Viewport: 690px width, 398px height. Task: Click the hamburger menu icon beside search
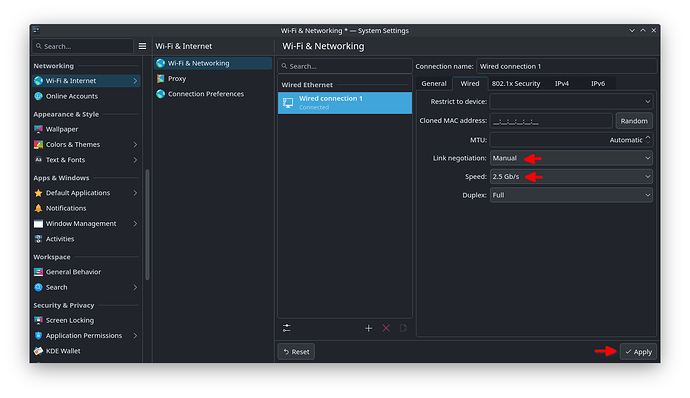point(142,46)
